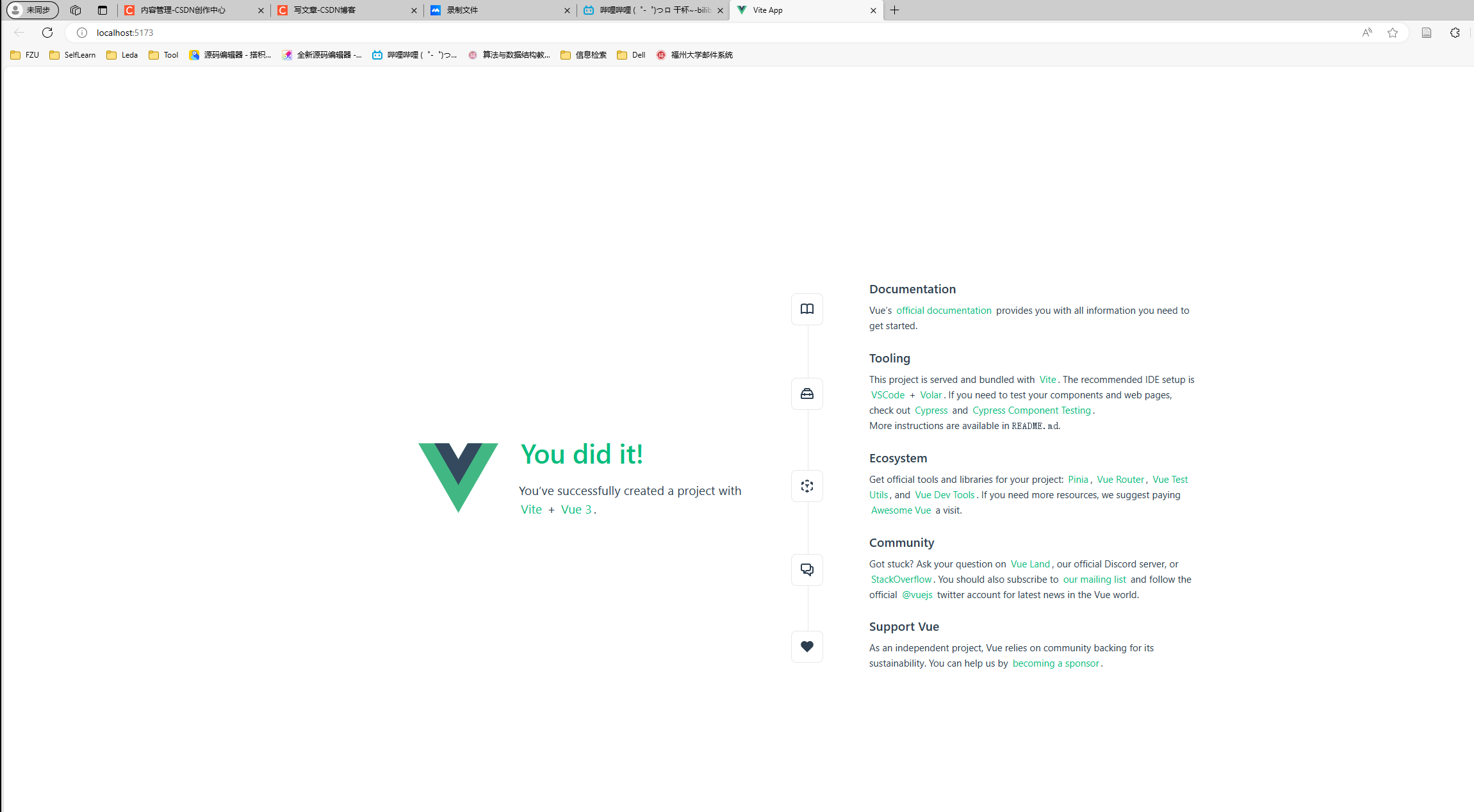
Task: Open Cypress Component Testing link
Action: tap(1031, 410)
